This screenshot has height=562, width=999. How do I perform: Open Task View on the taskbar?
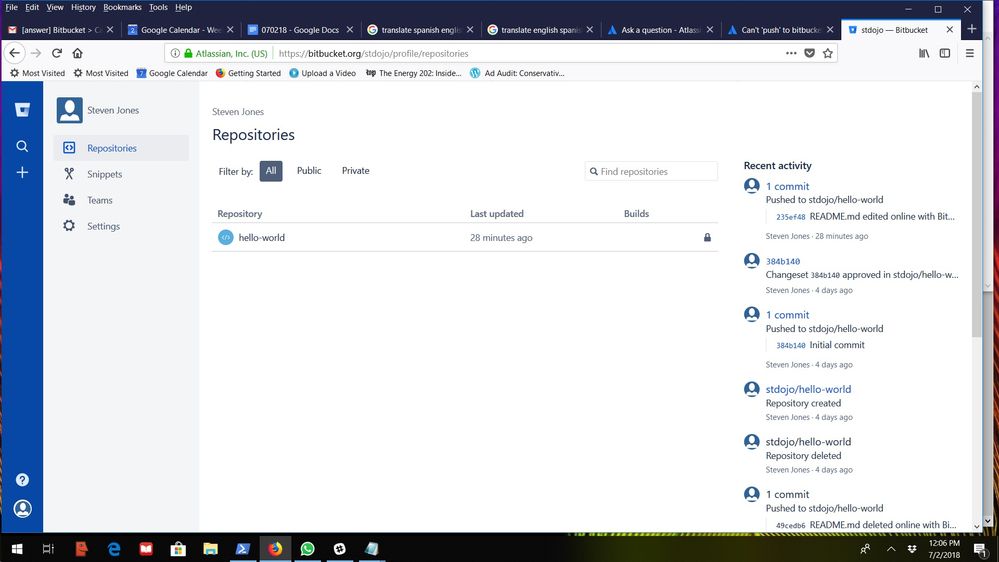click(x=48, y=549)
